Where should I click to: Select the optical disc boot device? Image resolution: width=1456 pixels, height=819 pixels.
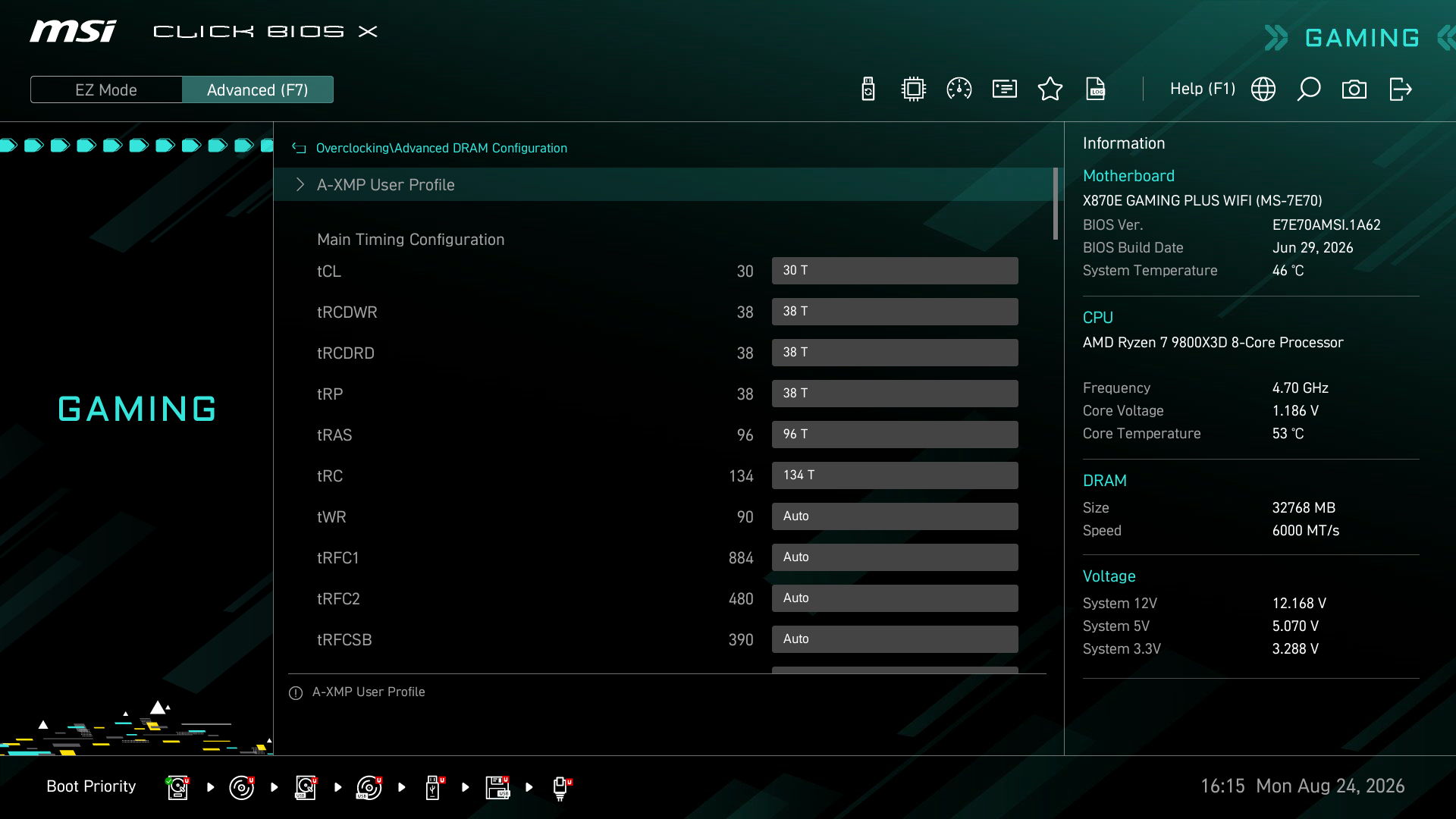241,787
